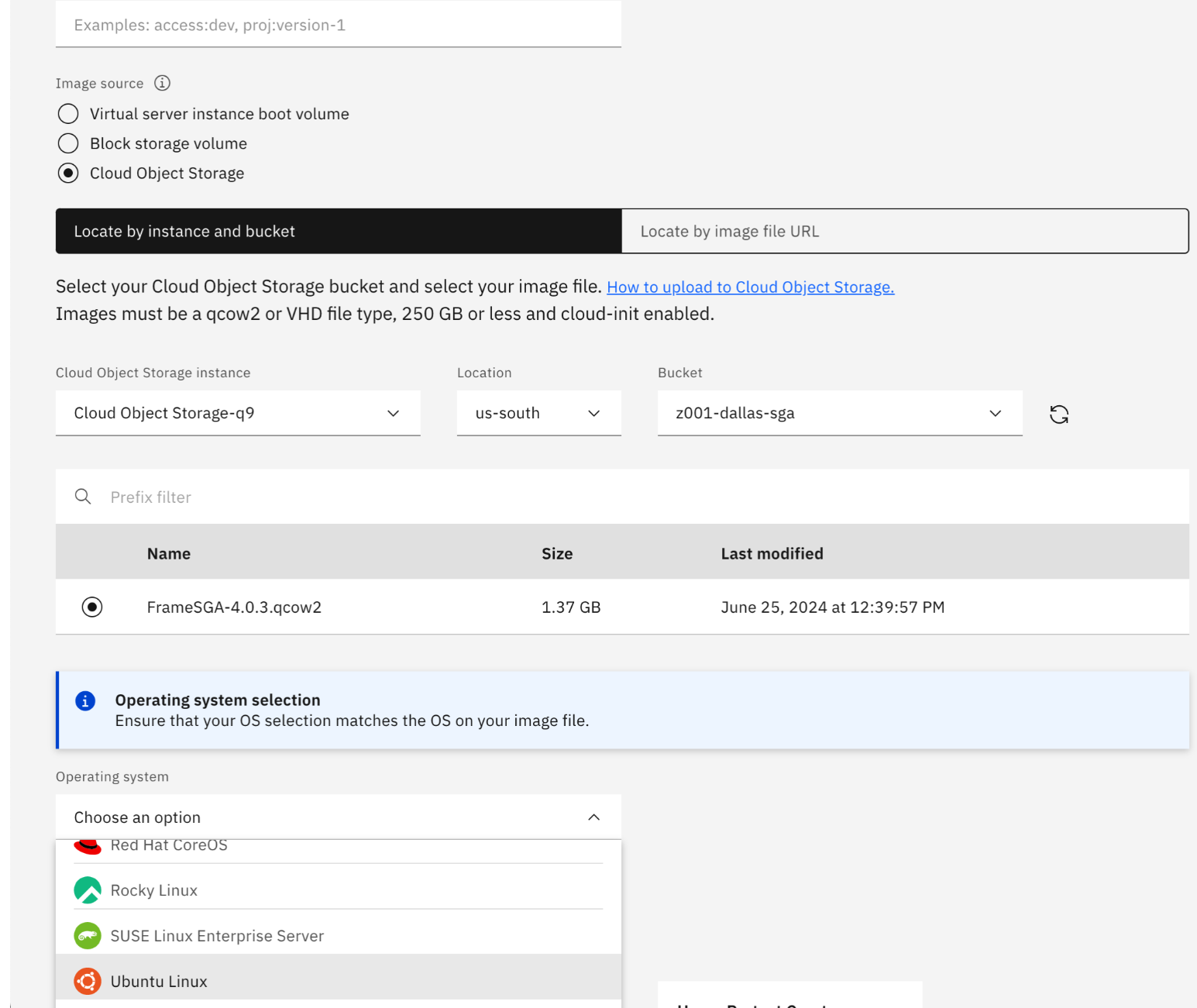Select Virtual server instance boot volume
1197x1008 pixels.
tap(68, 114)
